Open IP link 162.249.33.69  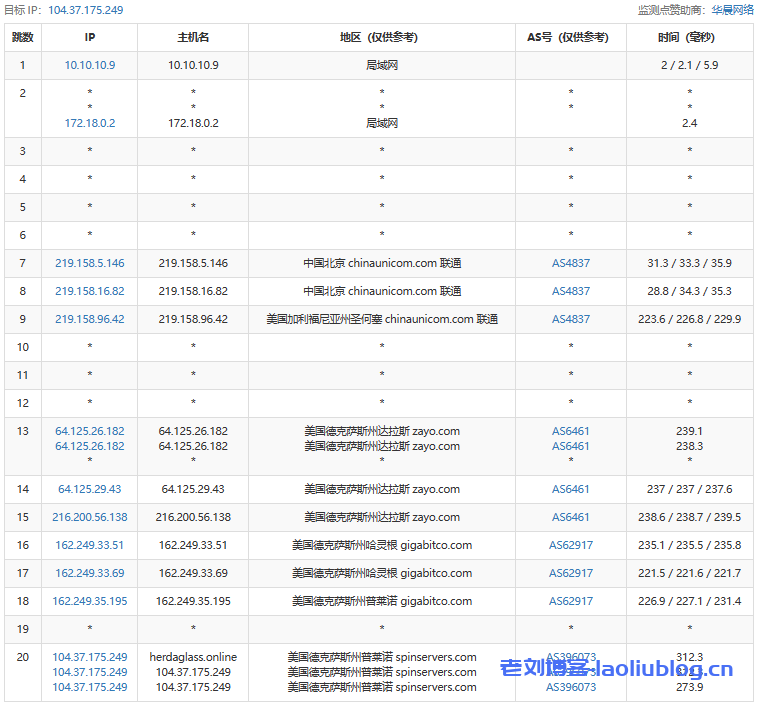pyautogui.click(x=90, y=573)
